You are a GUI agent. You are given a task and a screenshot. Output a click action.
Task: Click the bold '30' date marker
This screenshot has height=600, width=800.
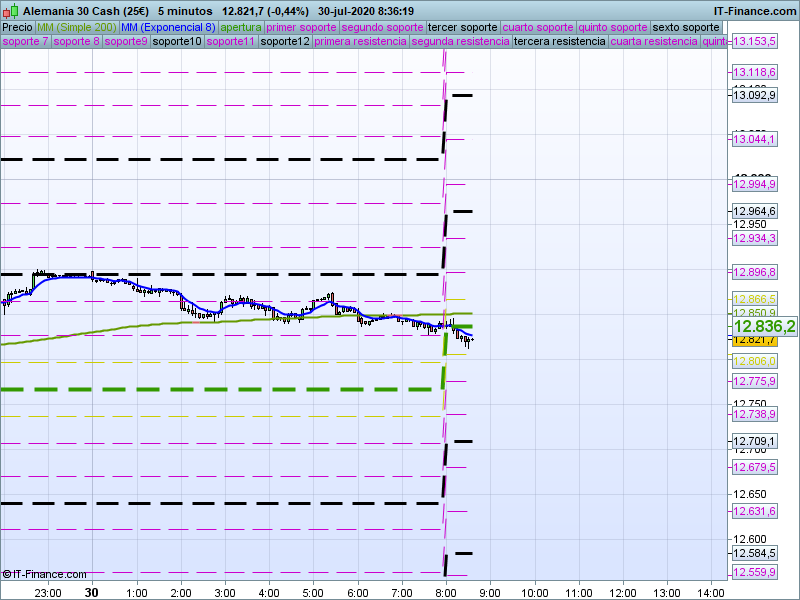(91, 592)
